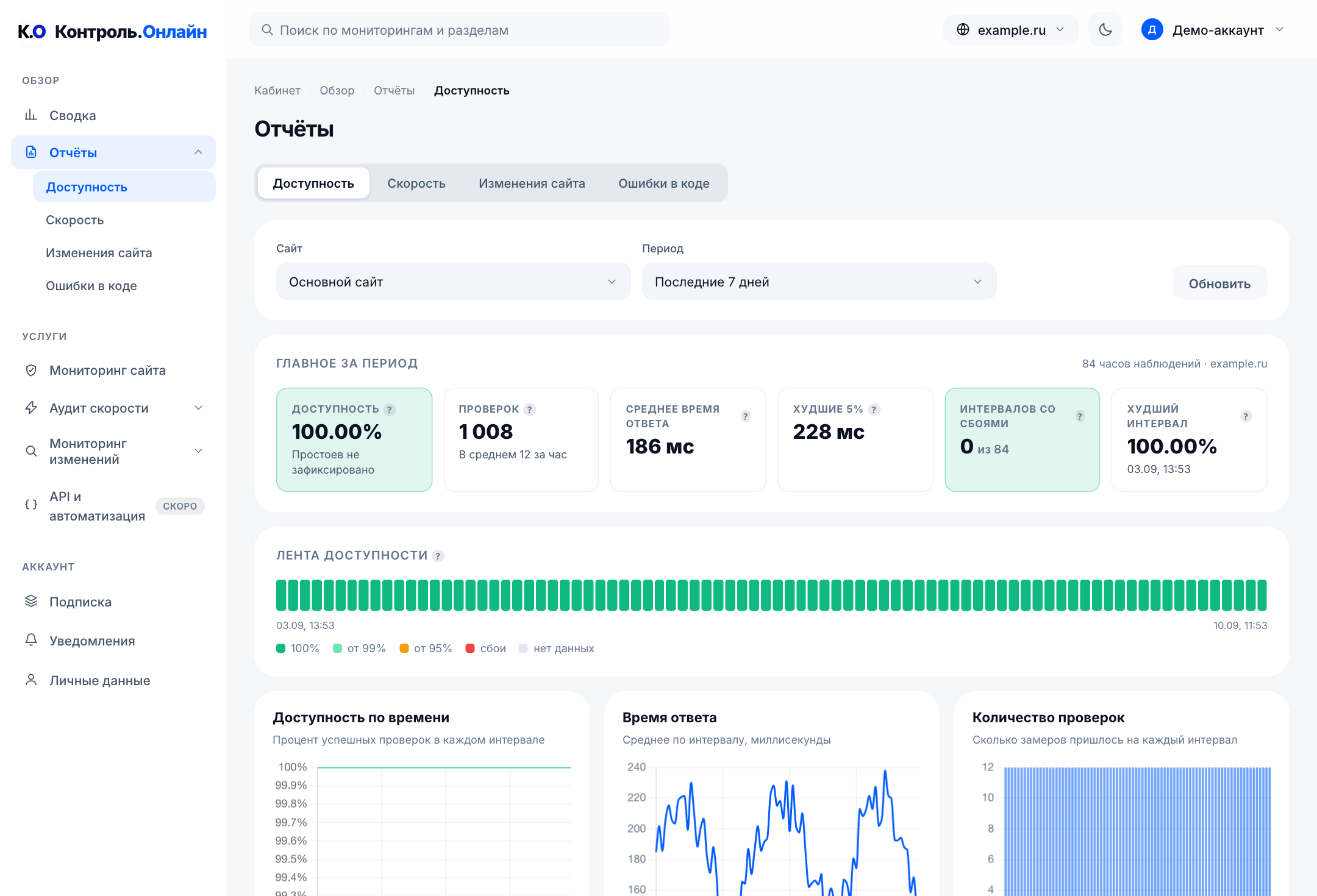Click the light green от 99% legend swatch
This screenshot has height=896, width=1317.
click(337, 648)
